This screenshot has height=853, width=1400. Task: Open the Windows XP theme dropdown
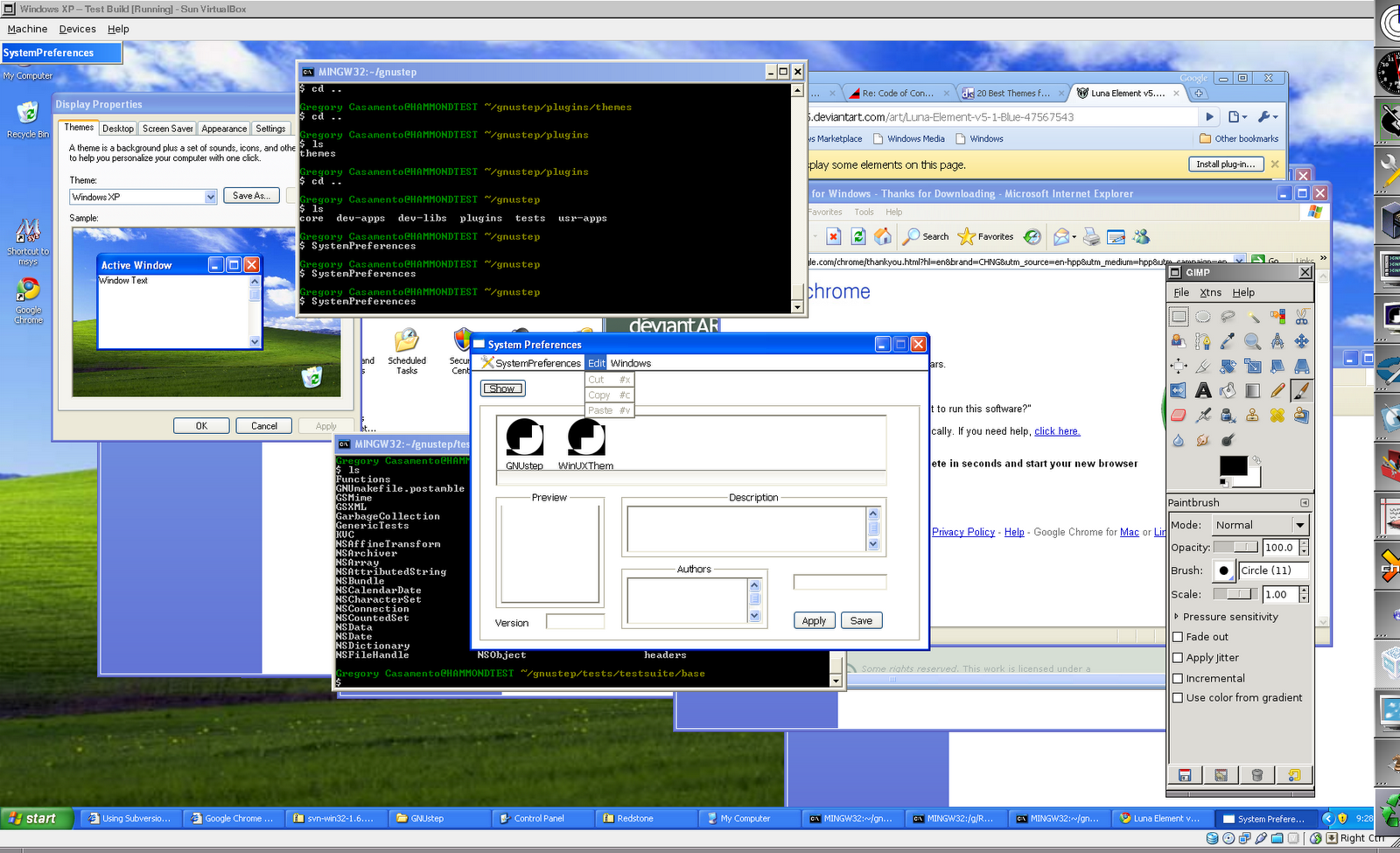[209, 196]
